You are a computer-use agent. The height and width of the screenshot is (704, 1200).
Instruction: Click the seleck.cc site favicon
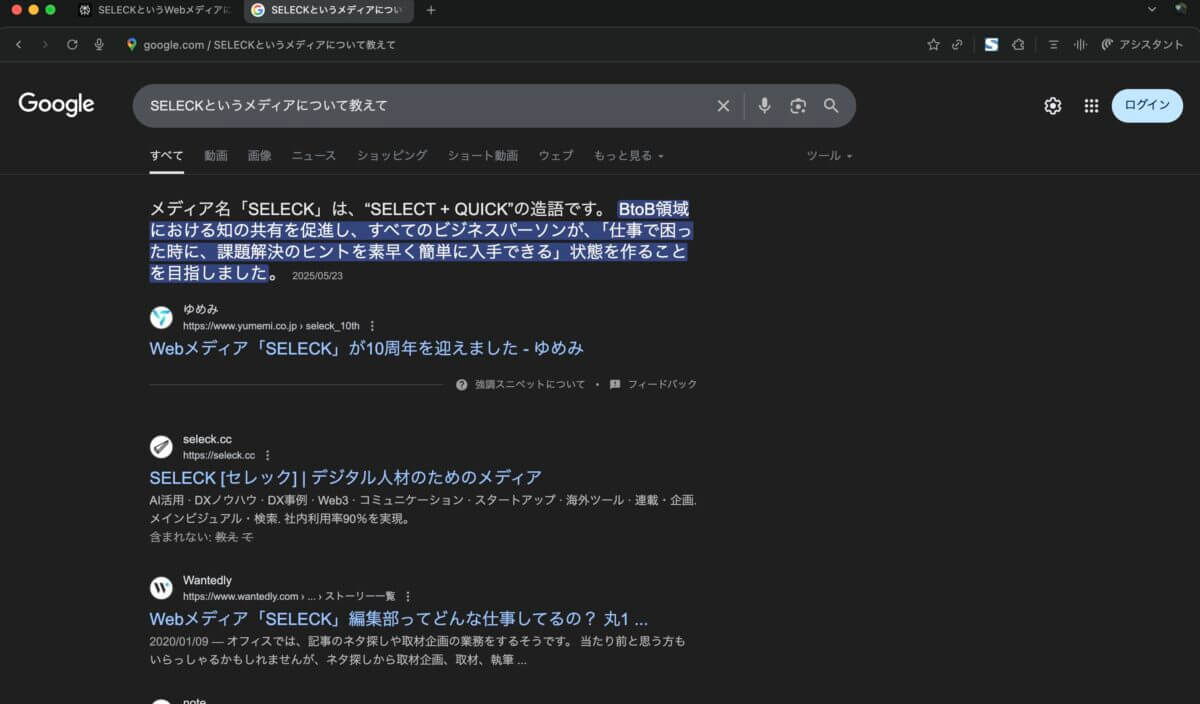[161, 446]
